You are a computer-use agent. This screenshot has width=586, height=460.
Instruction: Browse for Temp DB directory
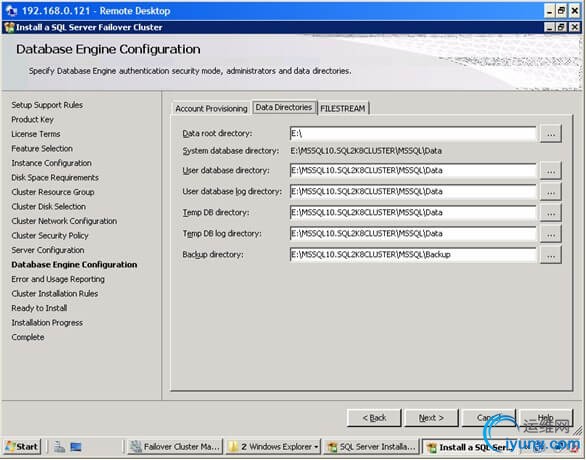(x=550, y=213)
